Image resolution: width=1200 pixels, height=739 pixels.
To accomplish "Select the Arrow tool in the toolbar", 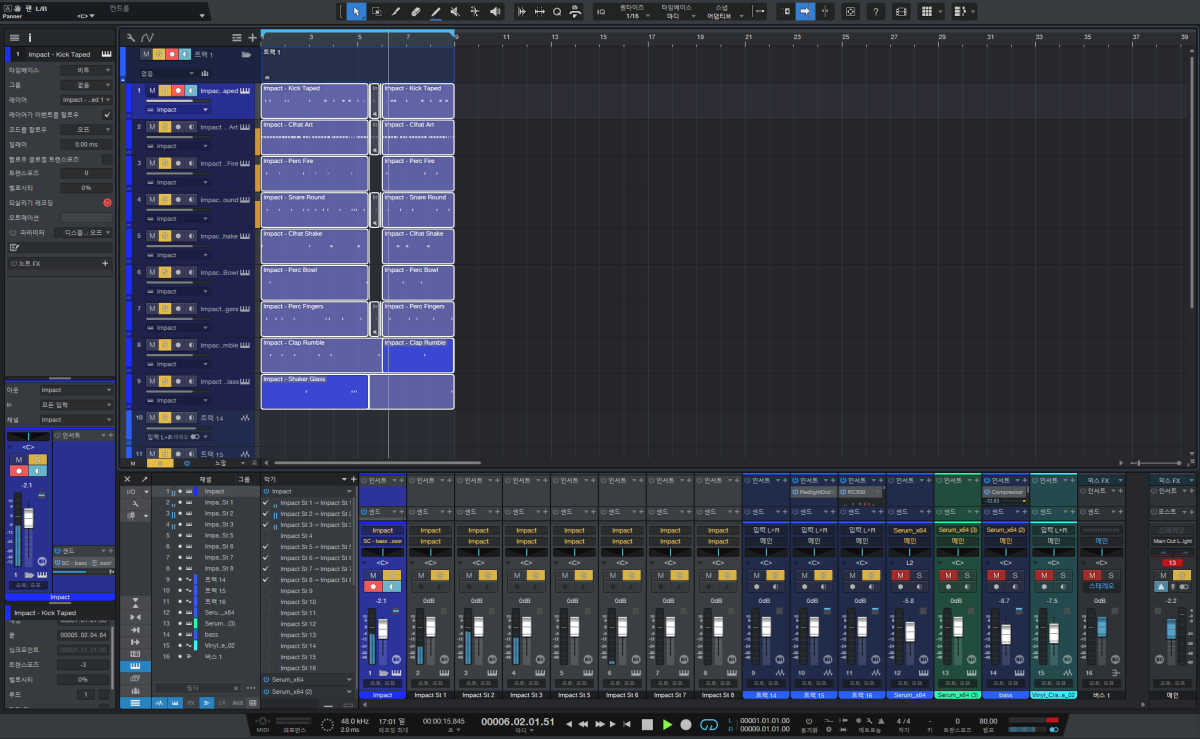I will [x=356, y=12].
